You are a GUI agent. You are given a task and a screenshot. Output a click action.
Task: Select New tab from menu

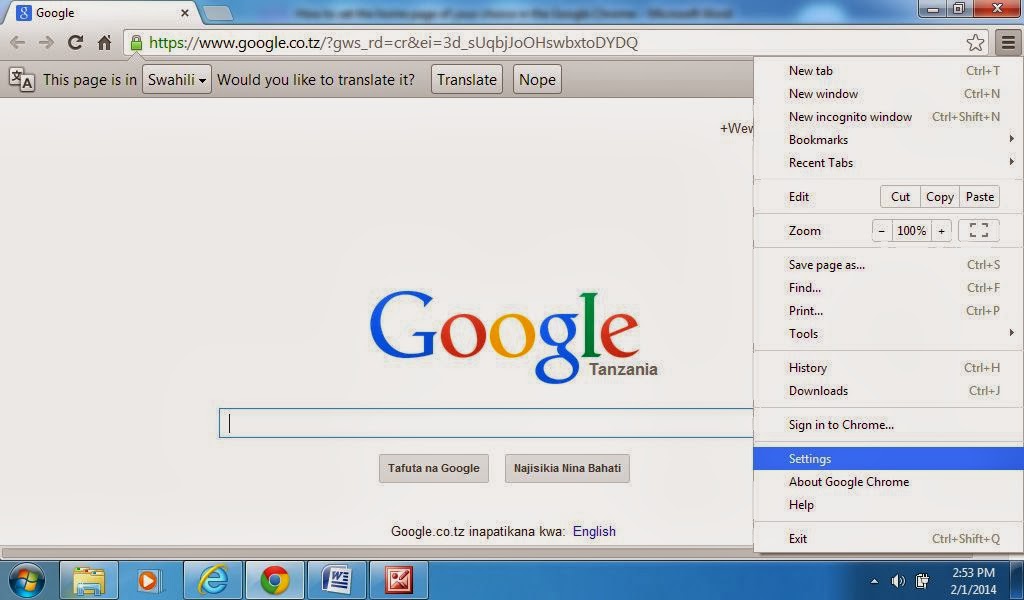(888, 71)
